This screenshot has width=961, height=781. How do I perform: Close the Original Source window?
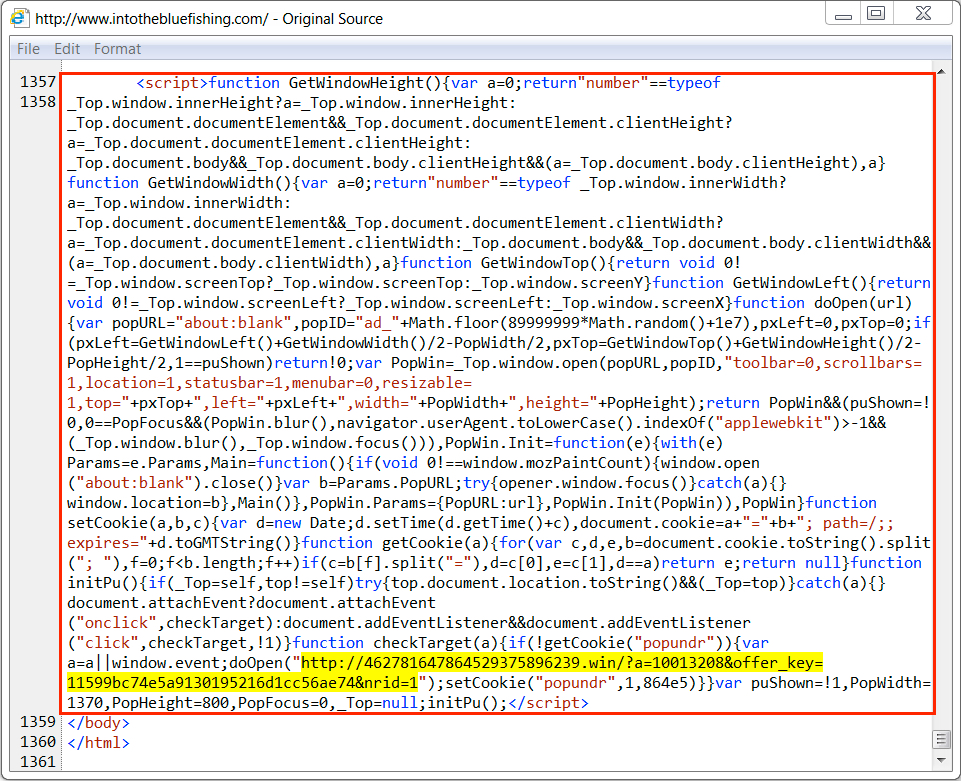click(x=924, y=13)
